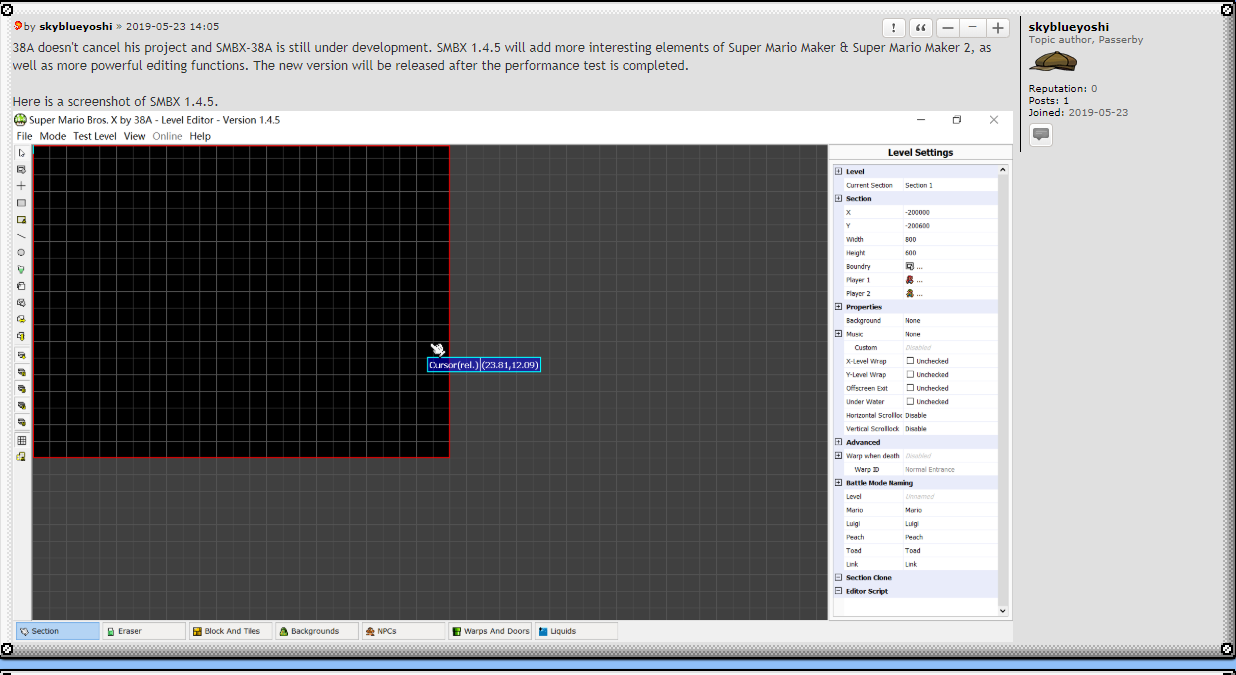This screenshot has width=1236, height=675.
Task: Edit the Y value -200600
Action: [950, 226]
